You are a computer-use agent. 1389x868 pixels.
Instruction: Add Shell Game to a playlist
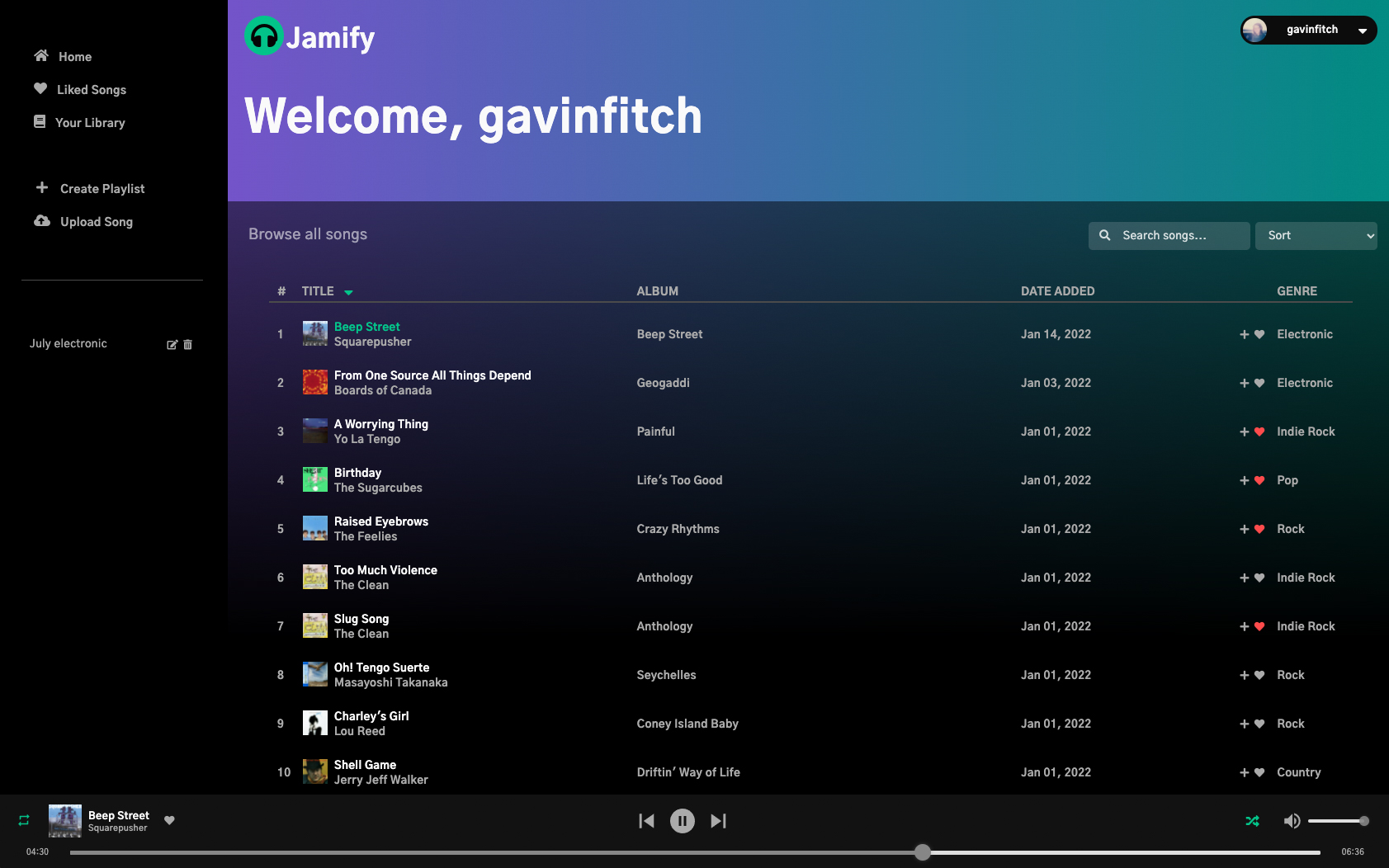click(1245, 772)
